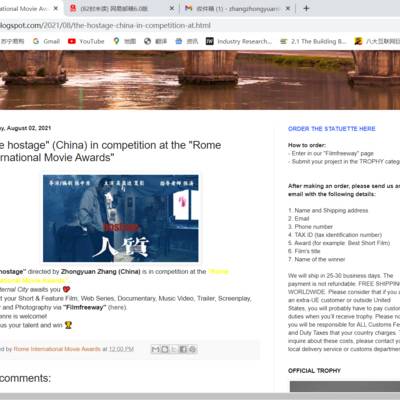This screenshot has width=400, height=400.
Task: Open the yellow-icon Chinese bookmark at right
Action: (x=377, y=41)
